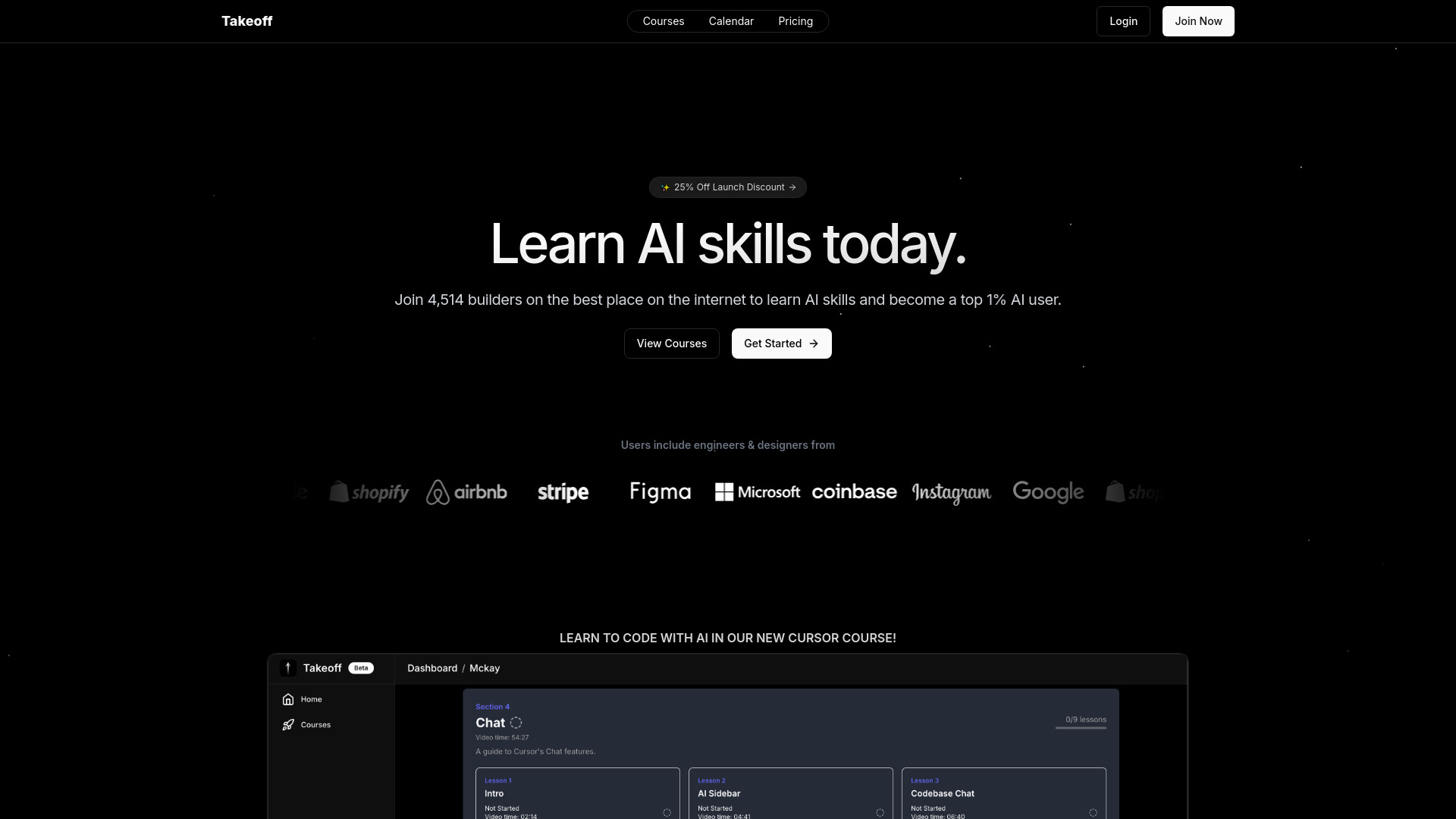Click the bookmark icon on Lesson 1 Intro
Image resolution: width=1456 pixels, height=819 pixels.
(x=667, y=812)
